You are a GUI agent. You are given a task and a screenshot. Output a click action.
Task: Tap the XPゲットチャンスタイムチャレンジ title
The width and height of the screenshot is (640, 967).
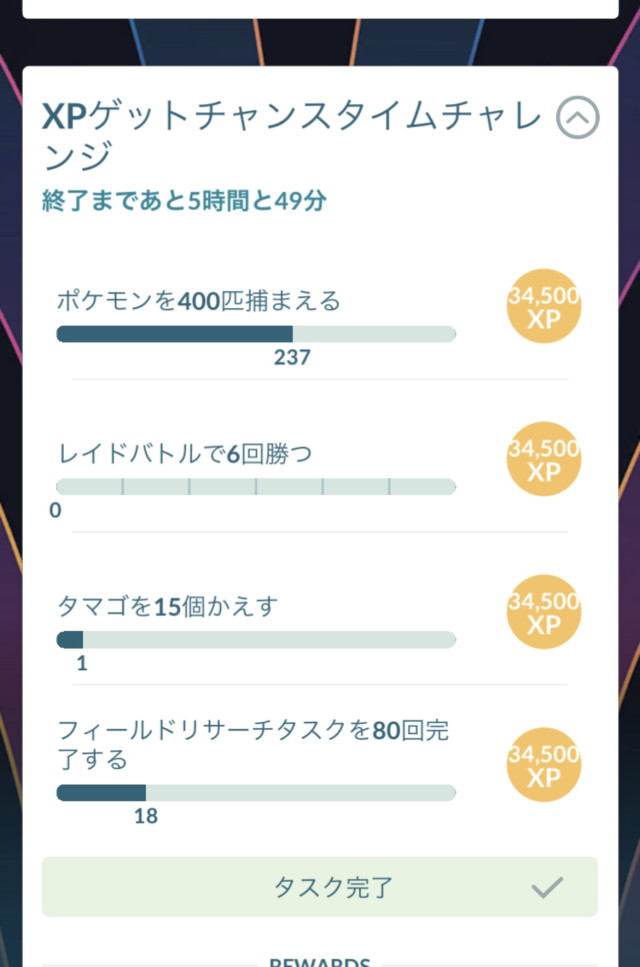pos(290,136)
